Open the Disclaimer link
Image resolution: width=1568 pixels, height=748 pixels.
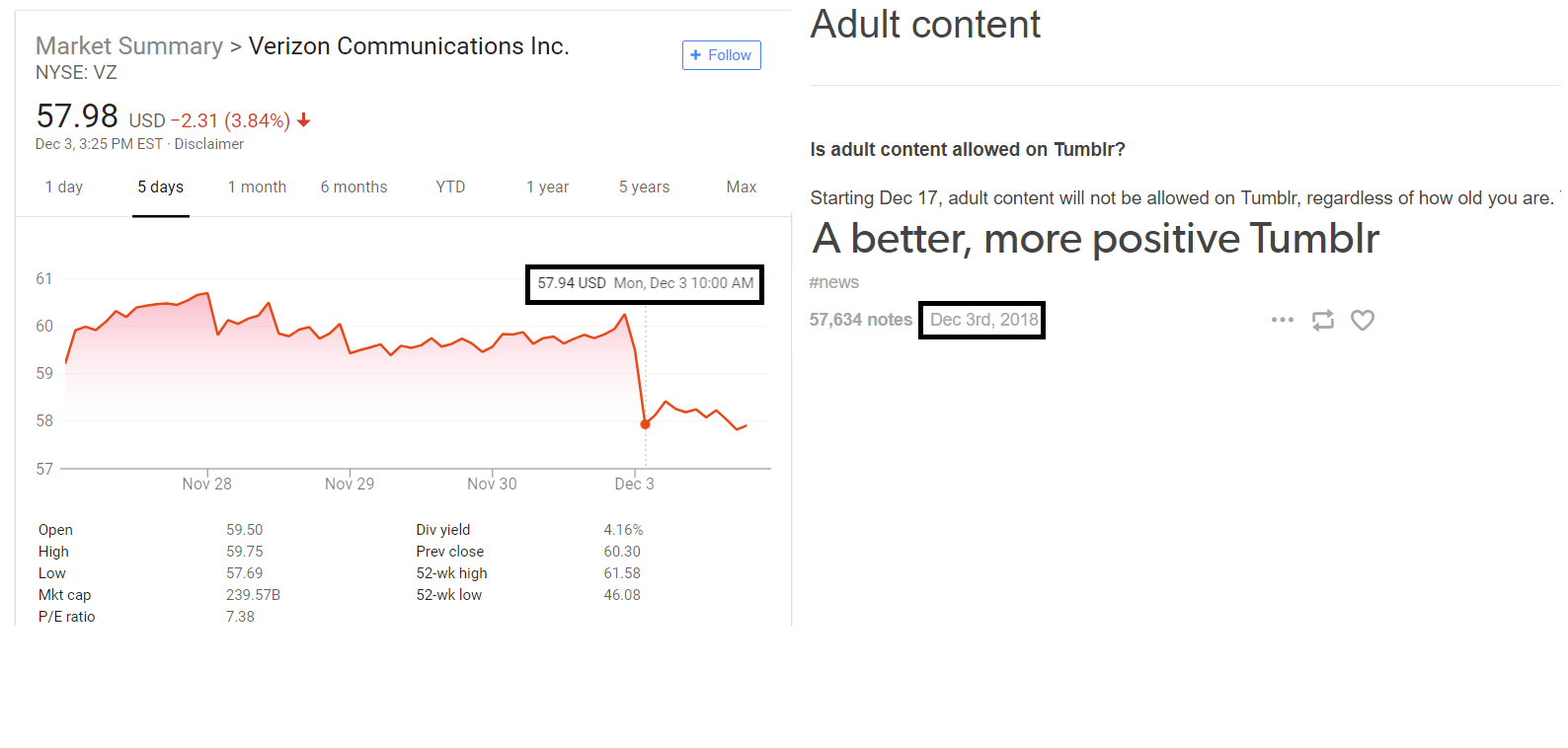[208, 144]
